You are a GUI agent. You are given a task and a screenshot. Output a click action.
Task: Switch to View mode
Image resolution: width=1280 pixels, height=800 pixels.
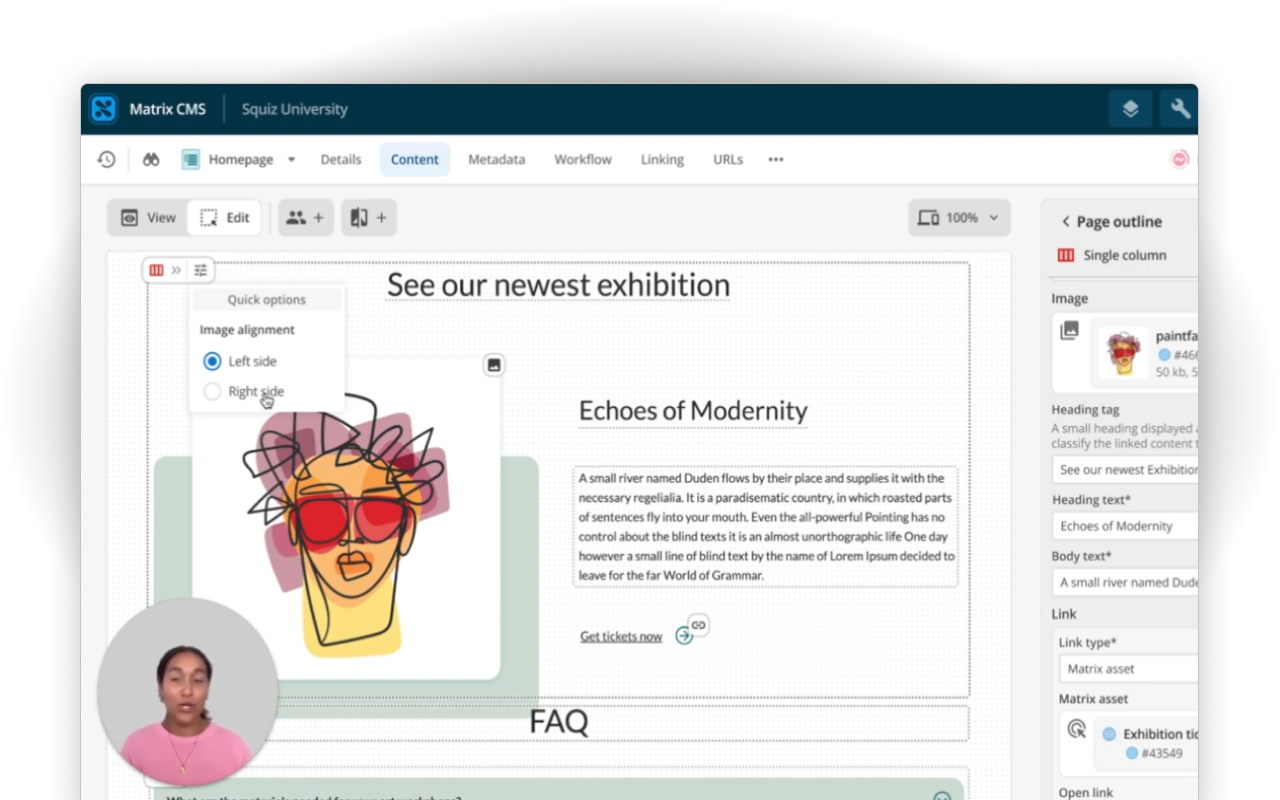coord(148,217)
